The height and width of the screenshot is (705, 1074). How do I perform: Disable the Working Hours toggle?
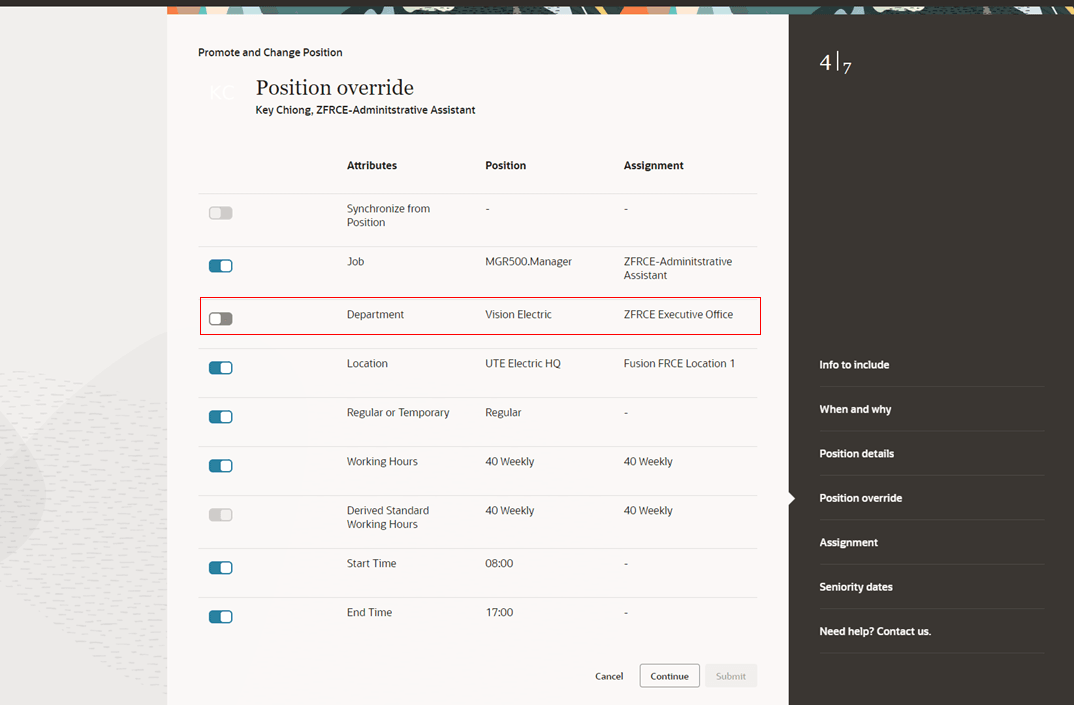tap(221, 466)
